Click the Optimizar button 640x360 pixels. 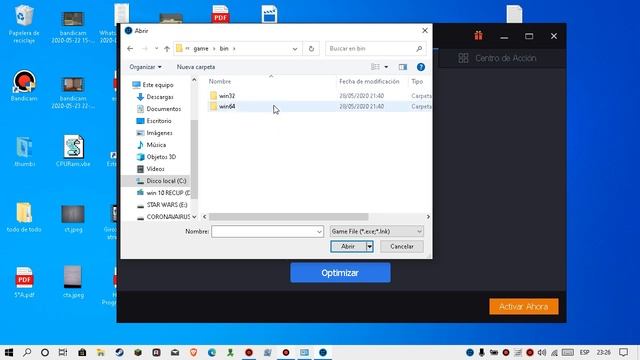[x=340, y=273]
